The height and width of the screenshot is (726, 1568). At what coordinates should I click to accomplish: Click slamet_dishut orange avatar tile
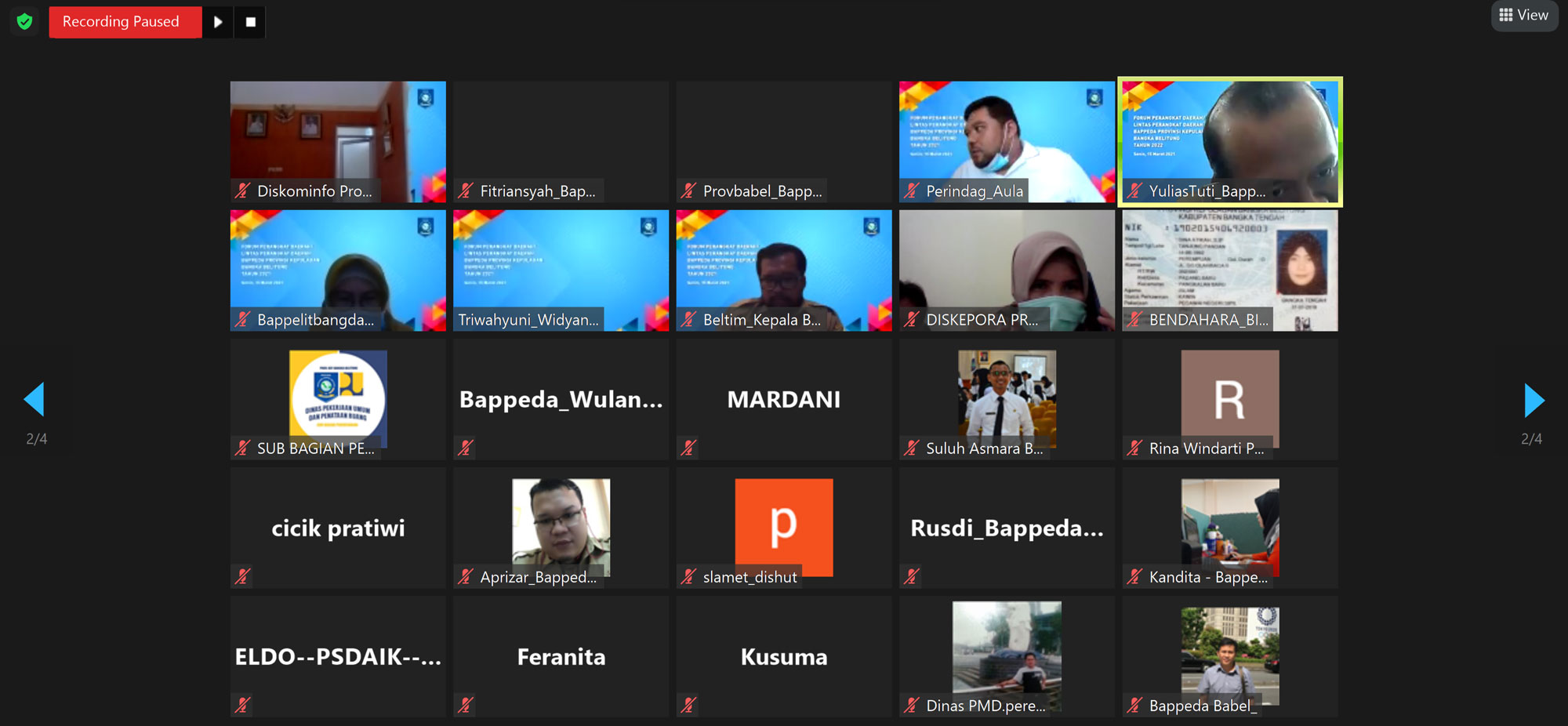784,528
